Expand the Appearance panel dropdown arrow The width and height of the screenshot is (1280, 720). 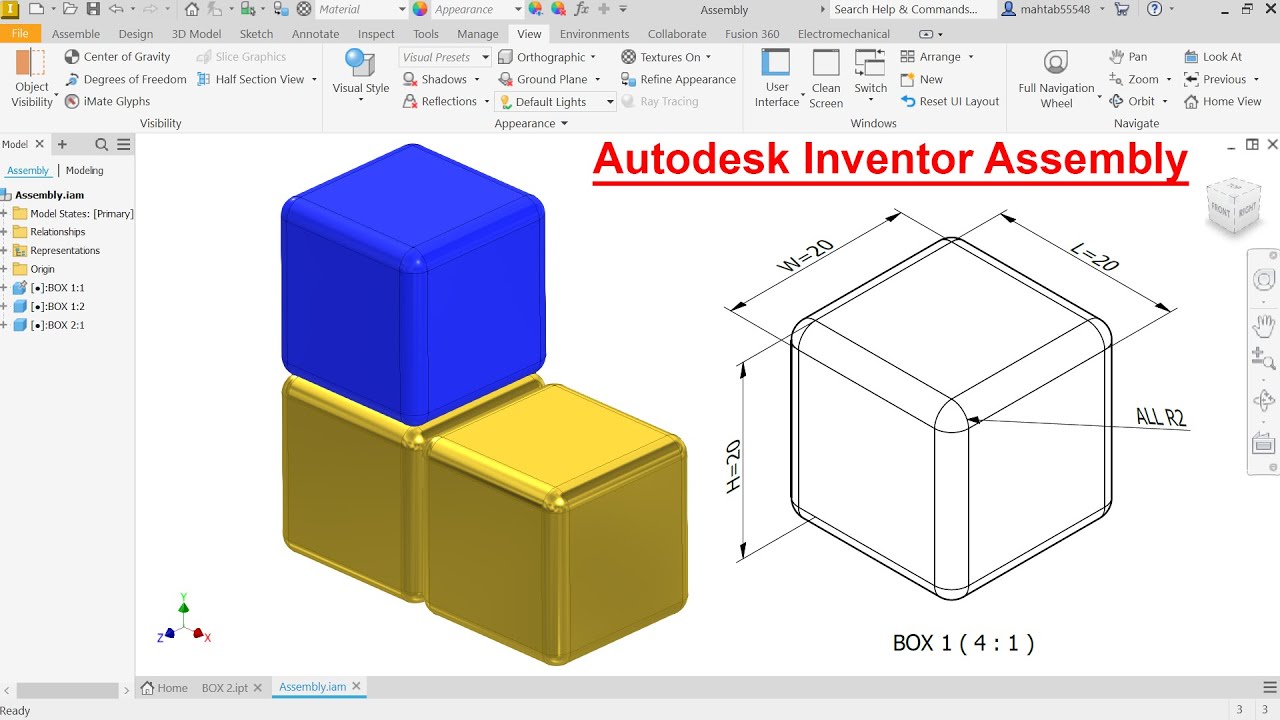tap(564, 124)
